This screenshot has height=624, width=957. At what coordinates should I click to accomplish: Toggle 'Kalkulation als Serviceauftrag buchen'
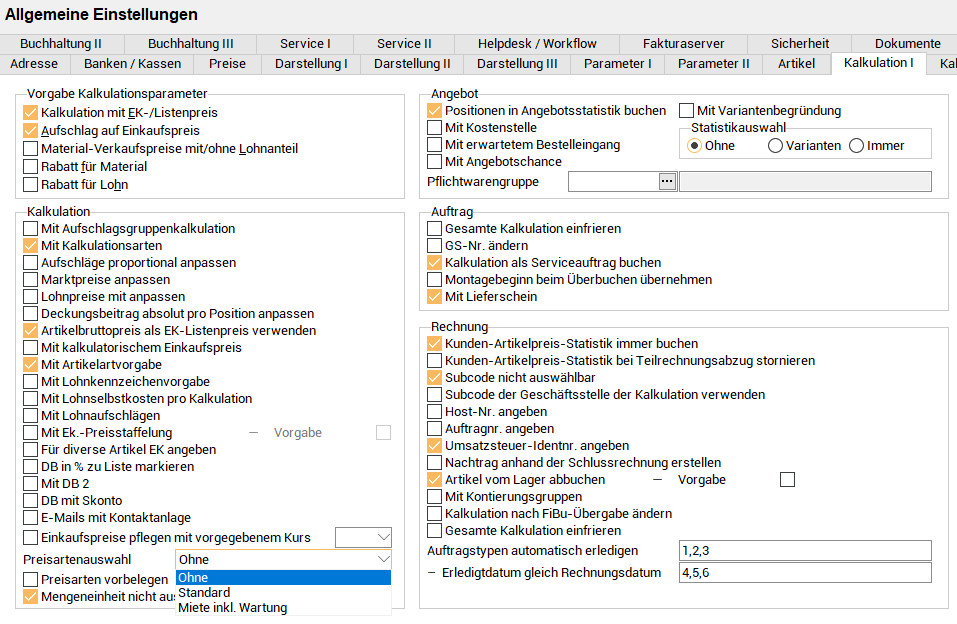[435, 263]
